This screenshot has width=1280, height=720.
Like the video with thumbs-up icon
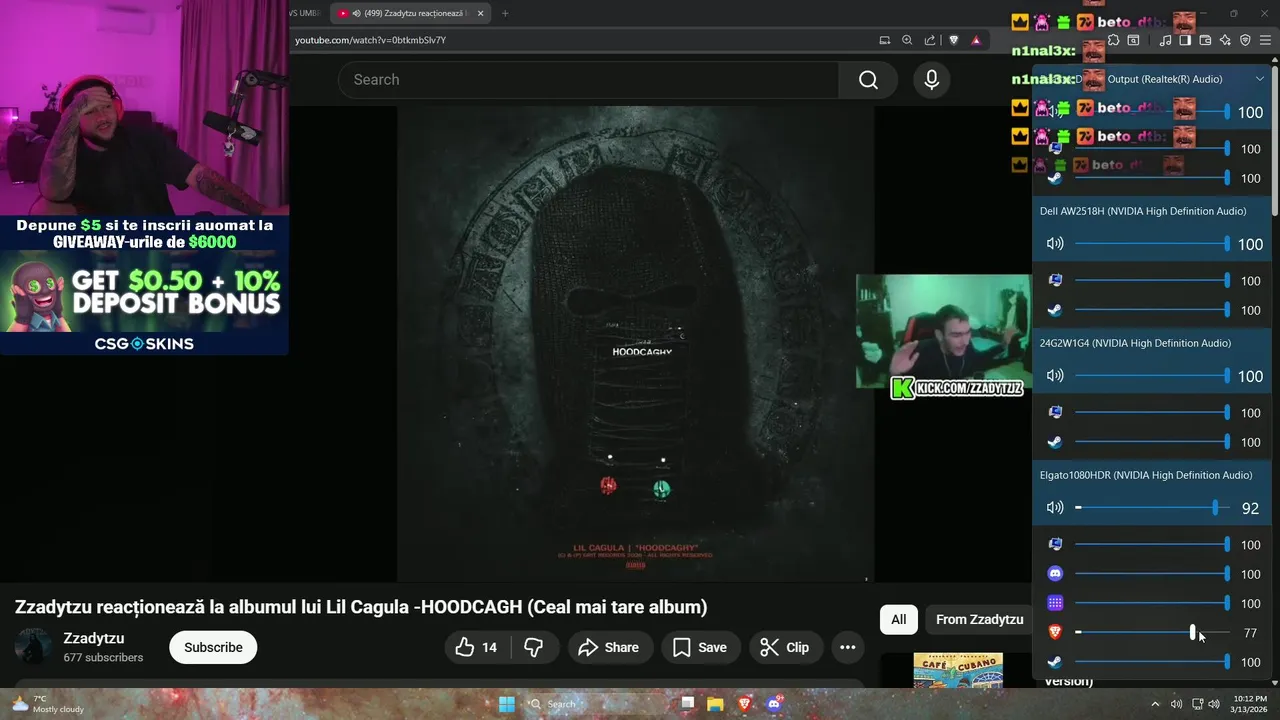[477, 647]
